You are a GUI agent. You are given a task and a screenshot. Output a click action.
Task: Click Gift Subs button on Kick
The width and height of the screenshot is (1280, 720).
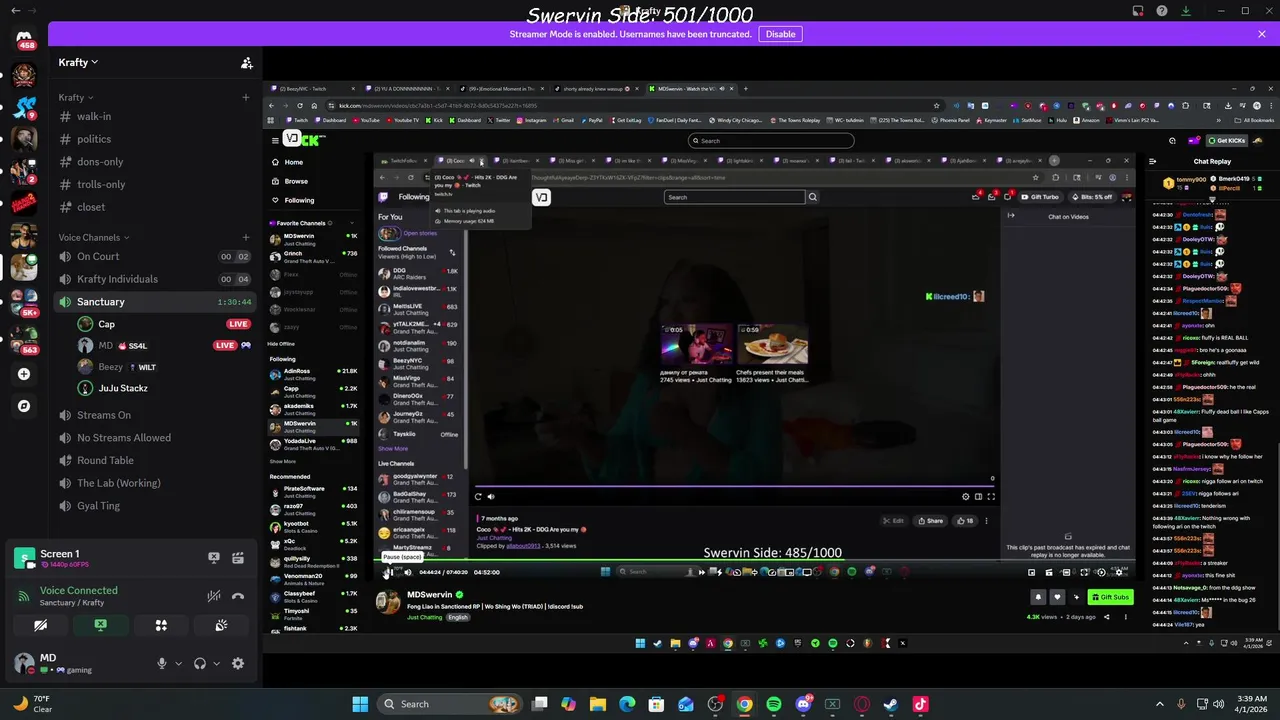pyautogui.click(x=1110, y=597)
